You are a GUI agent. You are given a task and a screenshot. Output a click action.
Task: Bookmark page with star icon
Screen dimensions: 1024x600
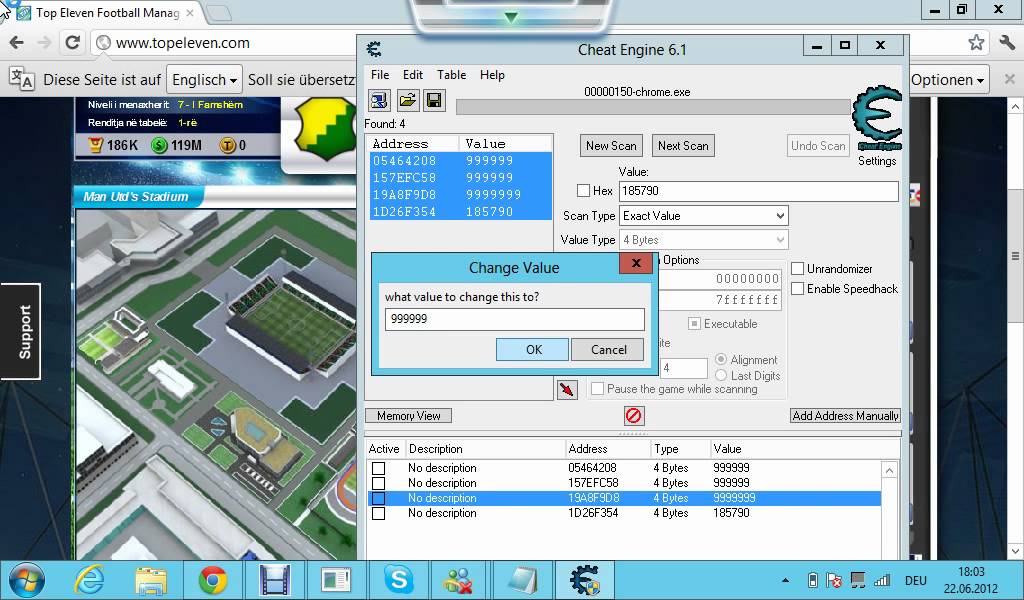(976, 43)
